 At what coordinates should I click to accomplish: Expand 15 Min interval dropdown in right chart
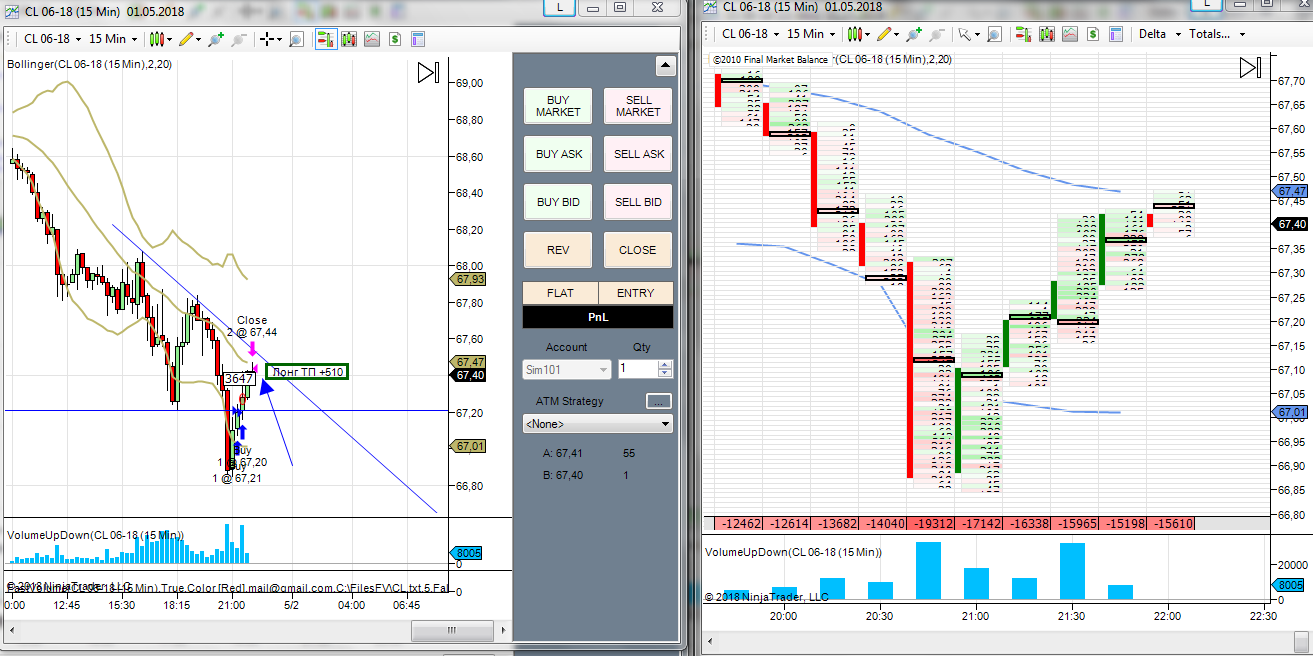click(812, 33)
